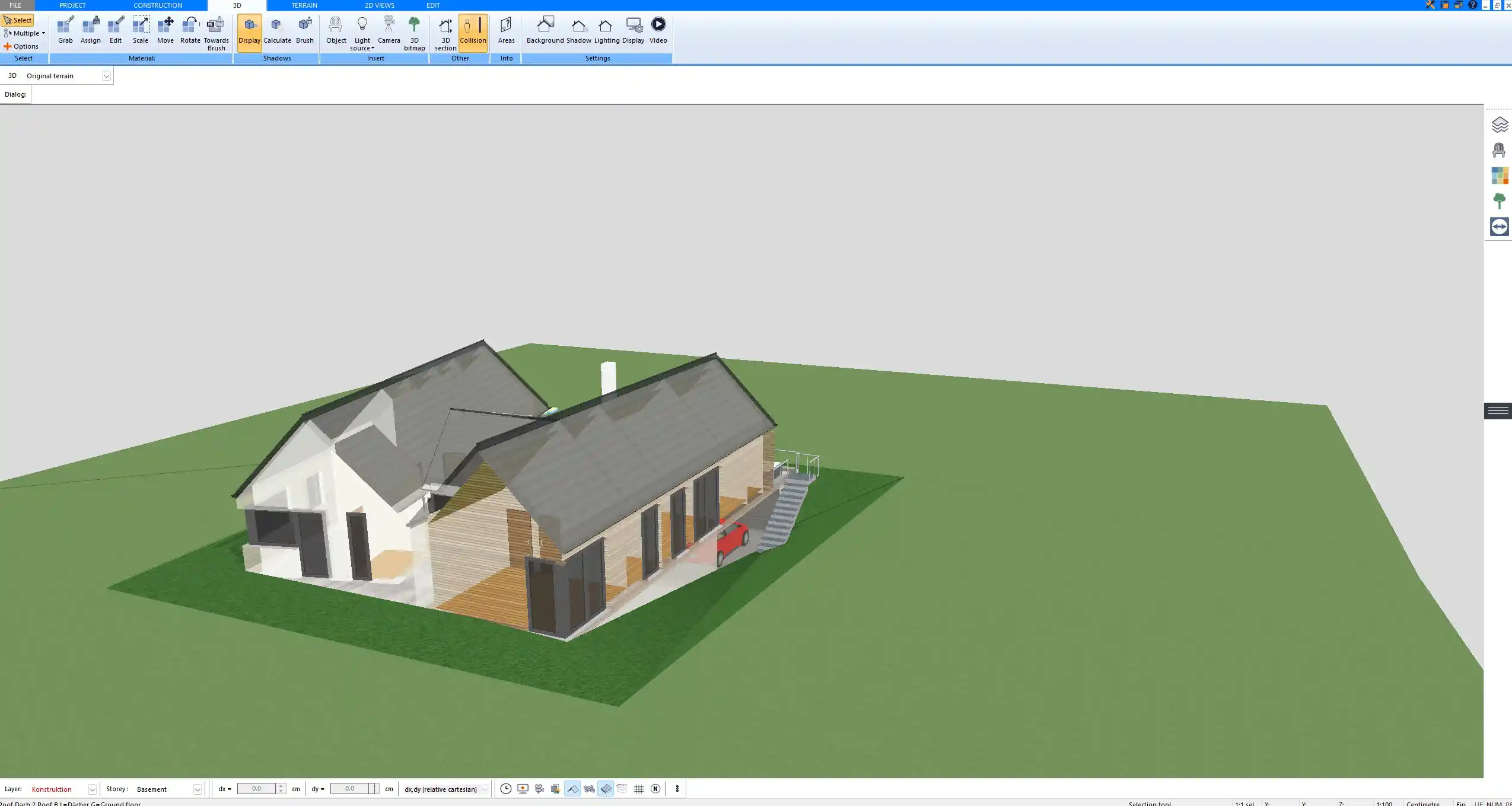Click the Options button

21,46
